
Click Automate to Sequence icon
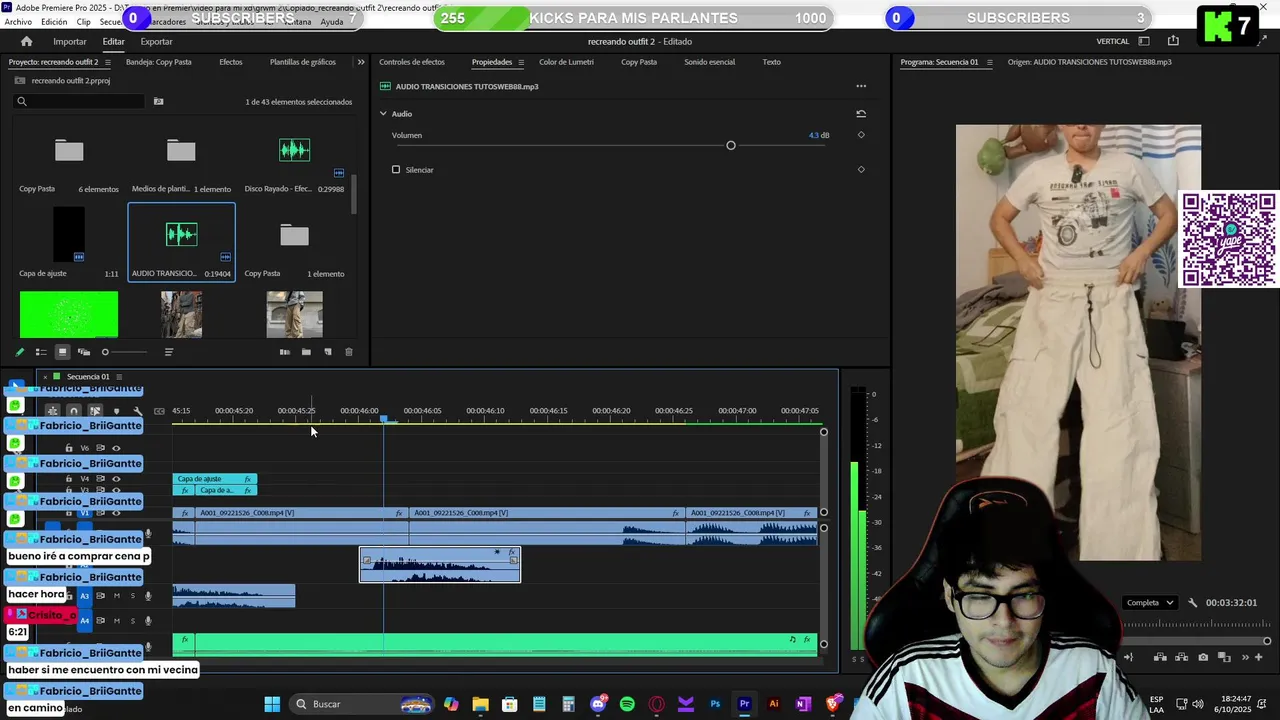pos(285,352)
